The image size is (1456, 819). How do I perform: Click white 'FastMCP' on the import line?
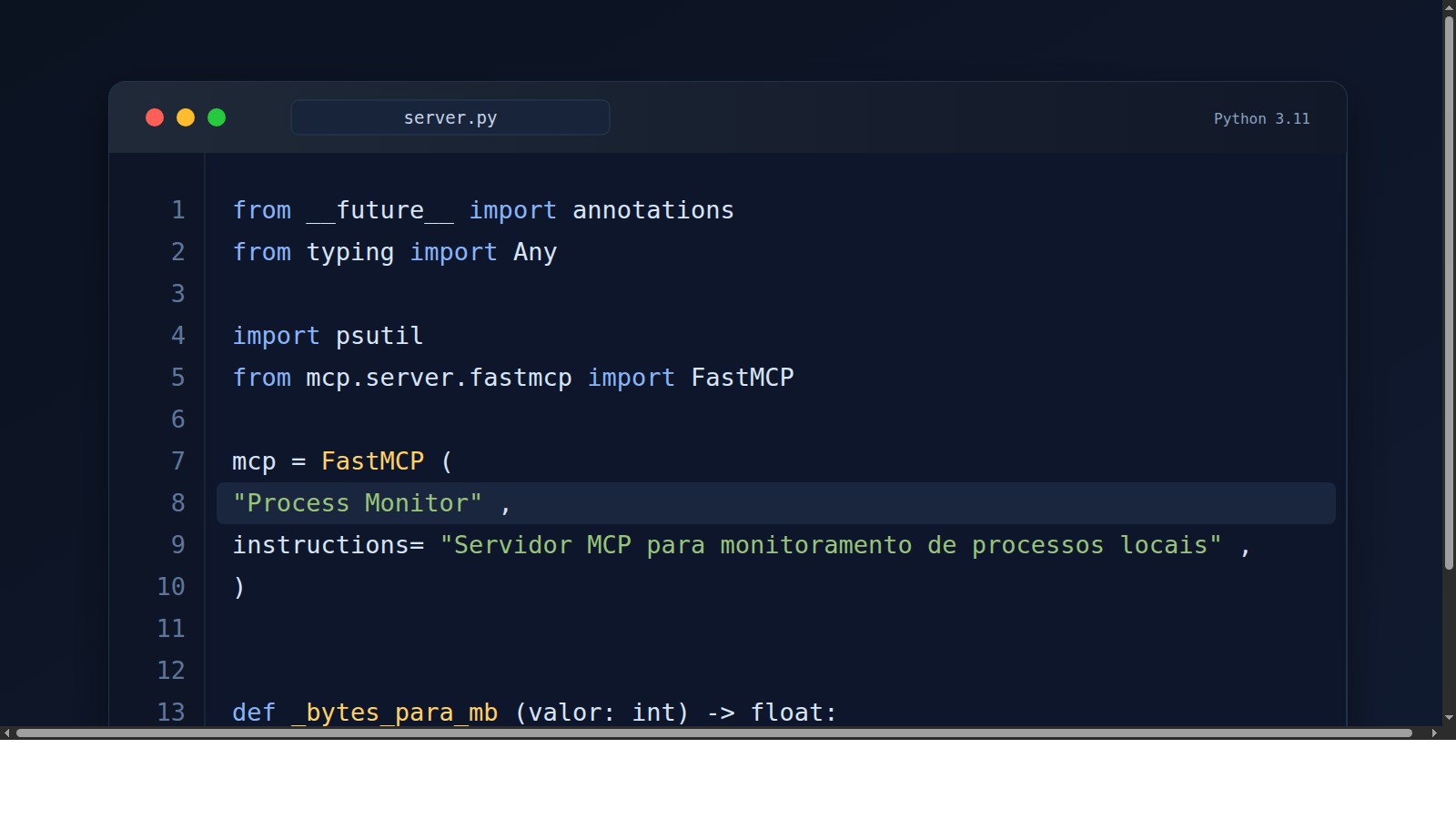(x=743, y=378)
